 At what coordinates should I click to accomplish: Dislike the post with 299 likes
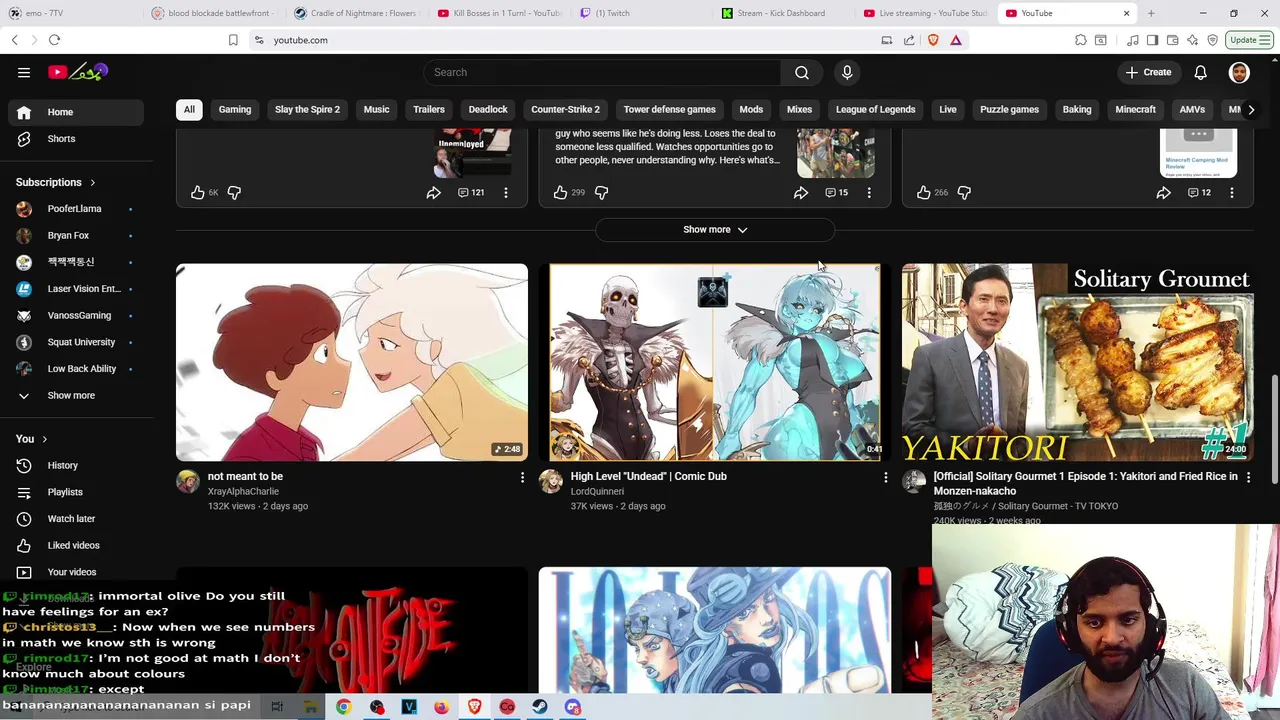click(x=601, y=192)
